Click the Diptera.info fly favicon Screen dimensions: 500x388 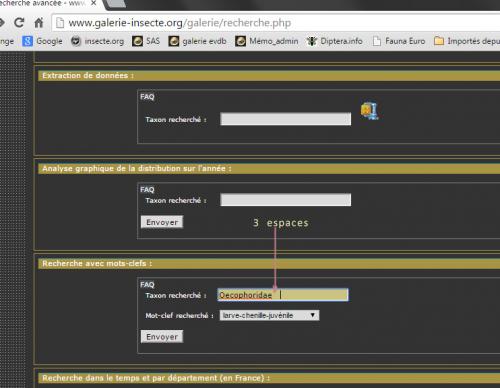tap(312, 41)
